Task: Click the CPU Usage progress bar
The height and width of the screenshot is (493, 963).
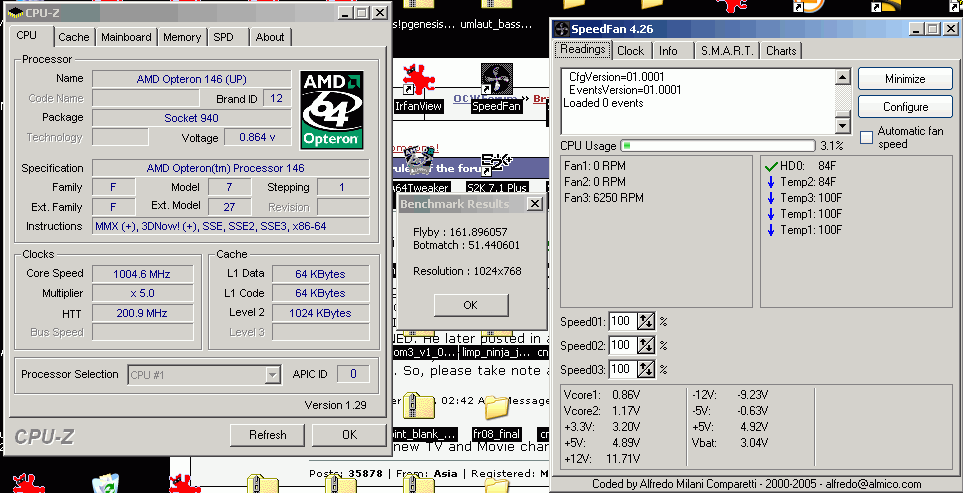Action: (718, 146)
